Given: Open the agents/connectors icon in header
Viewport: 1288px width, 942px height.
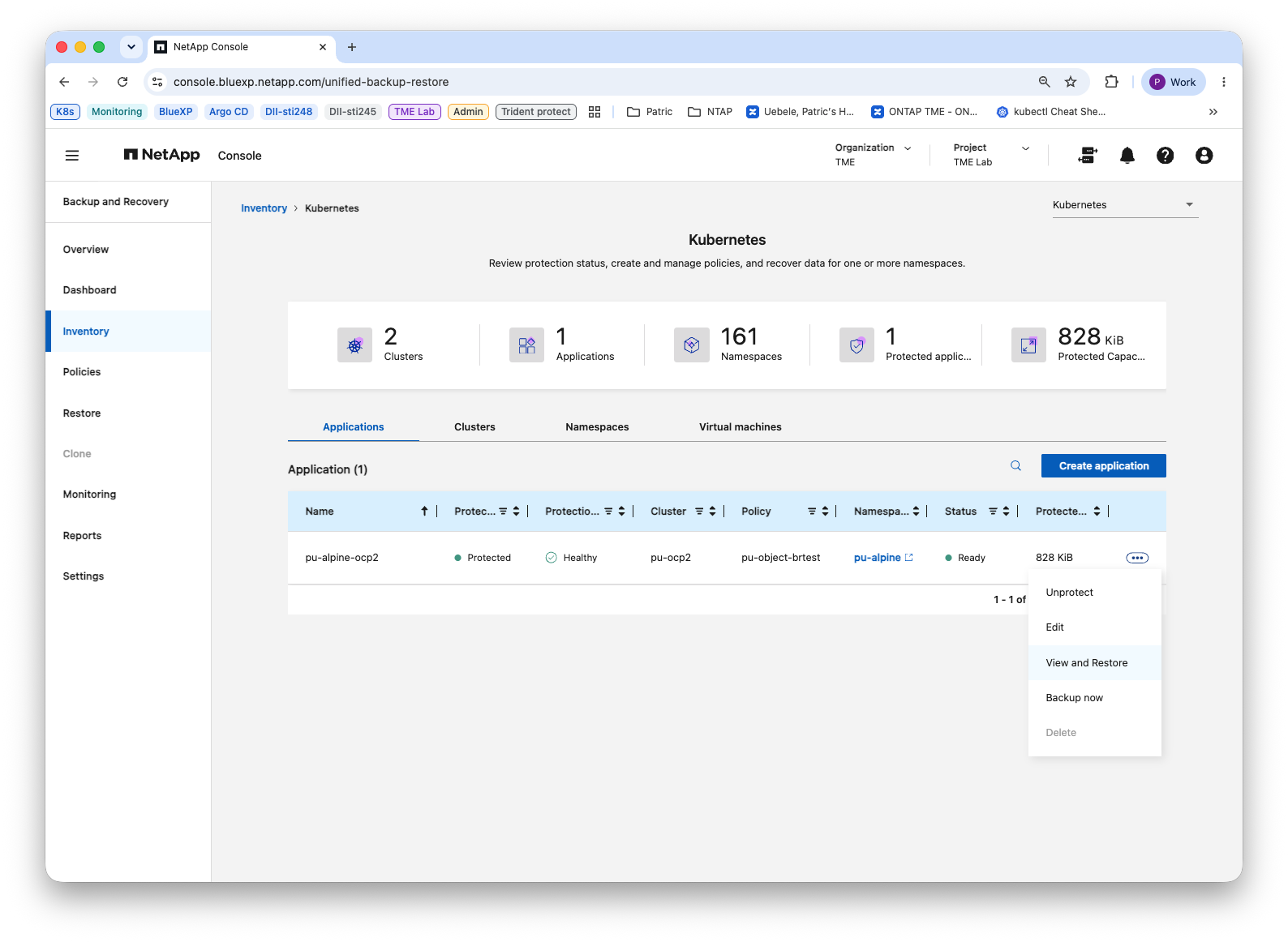Looking at the screenshot, I should click(x=1088, y=156).
